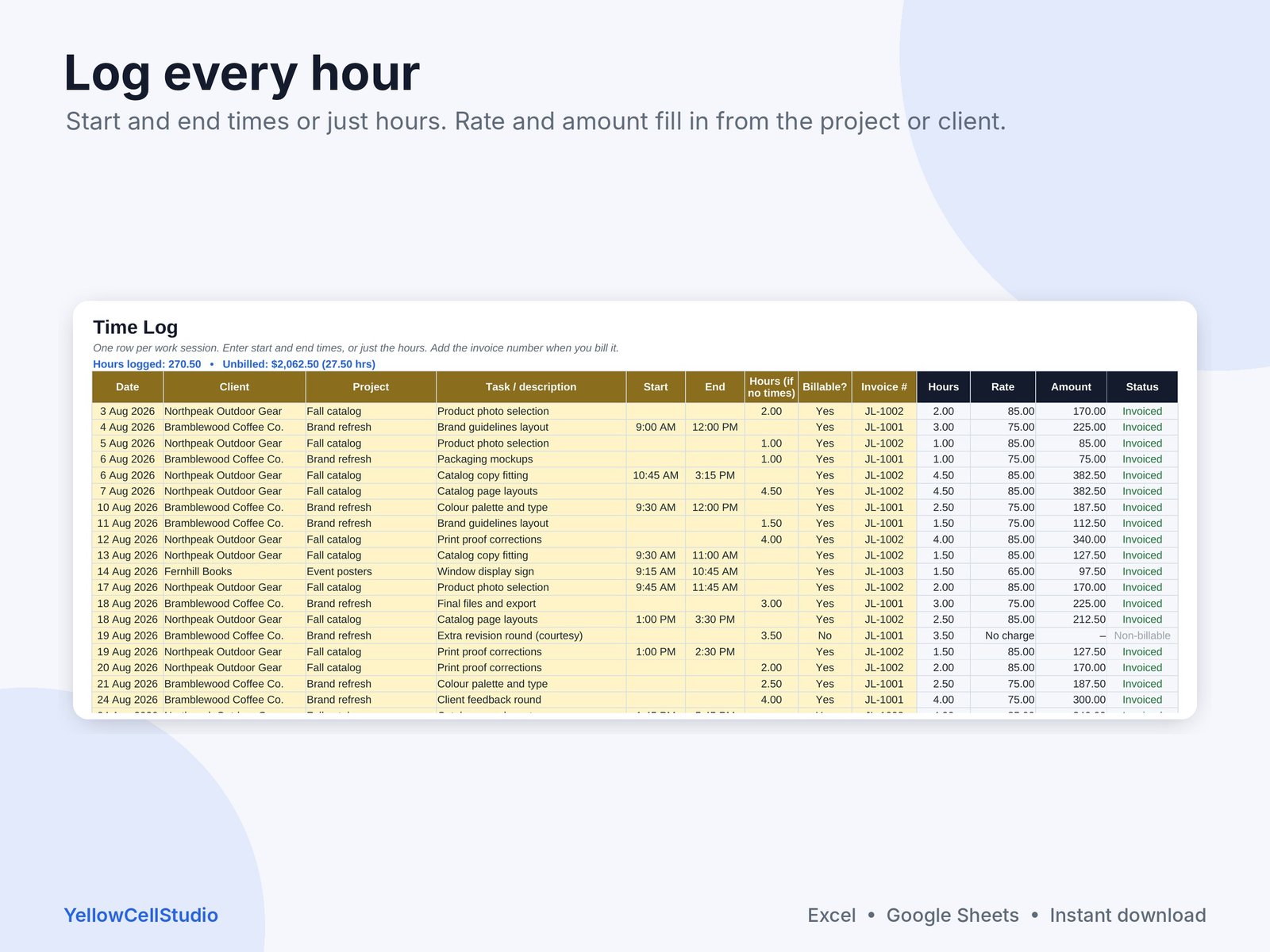Select the Time Log sheet title

pyautogui.click(x=136, y=328)
